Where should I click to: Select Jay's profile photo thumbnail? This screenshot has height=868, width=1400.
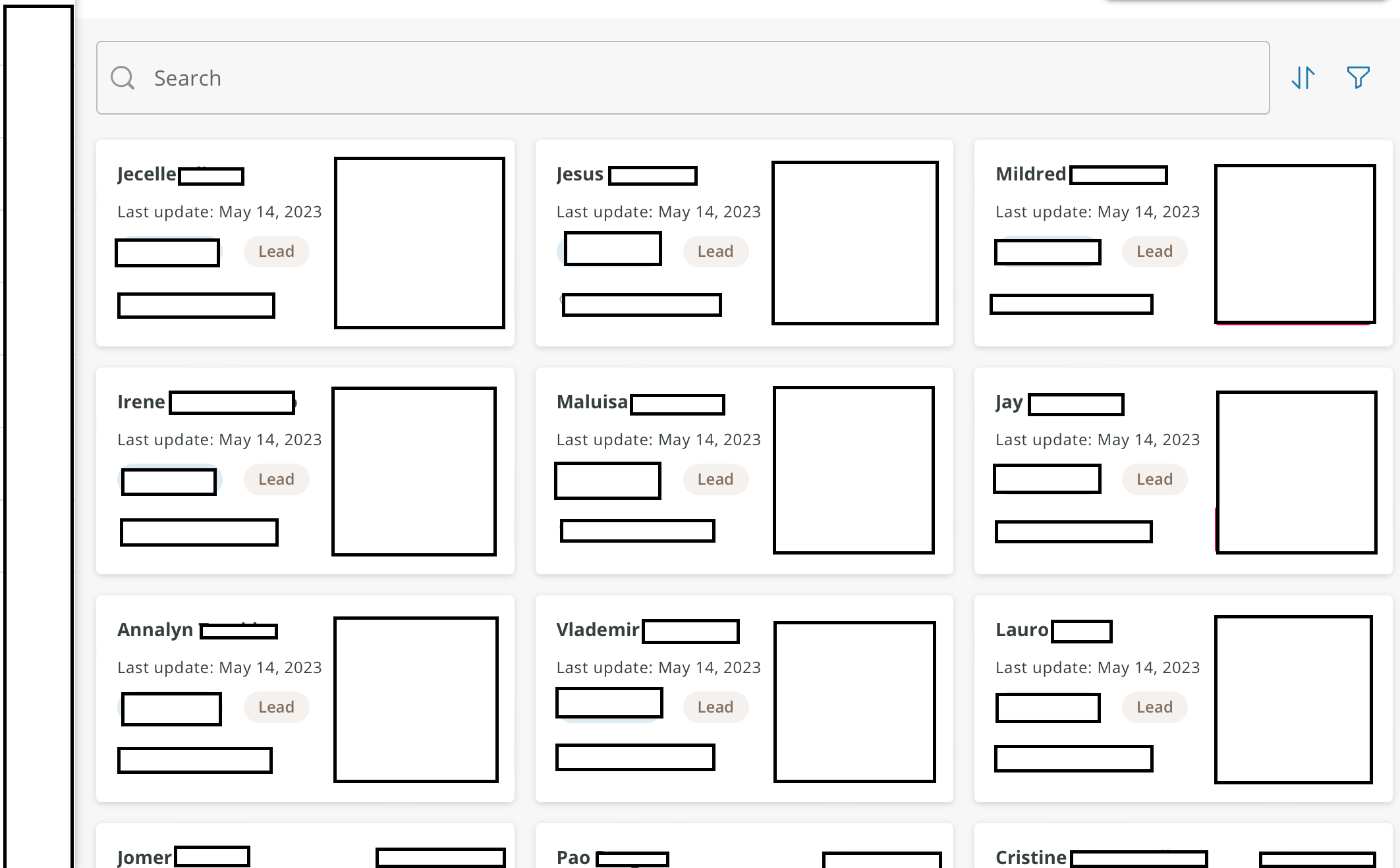tap(1296, 472)
